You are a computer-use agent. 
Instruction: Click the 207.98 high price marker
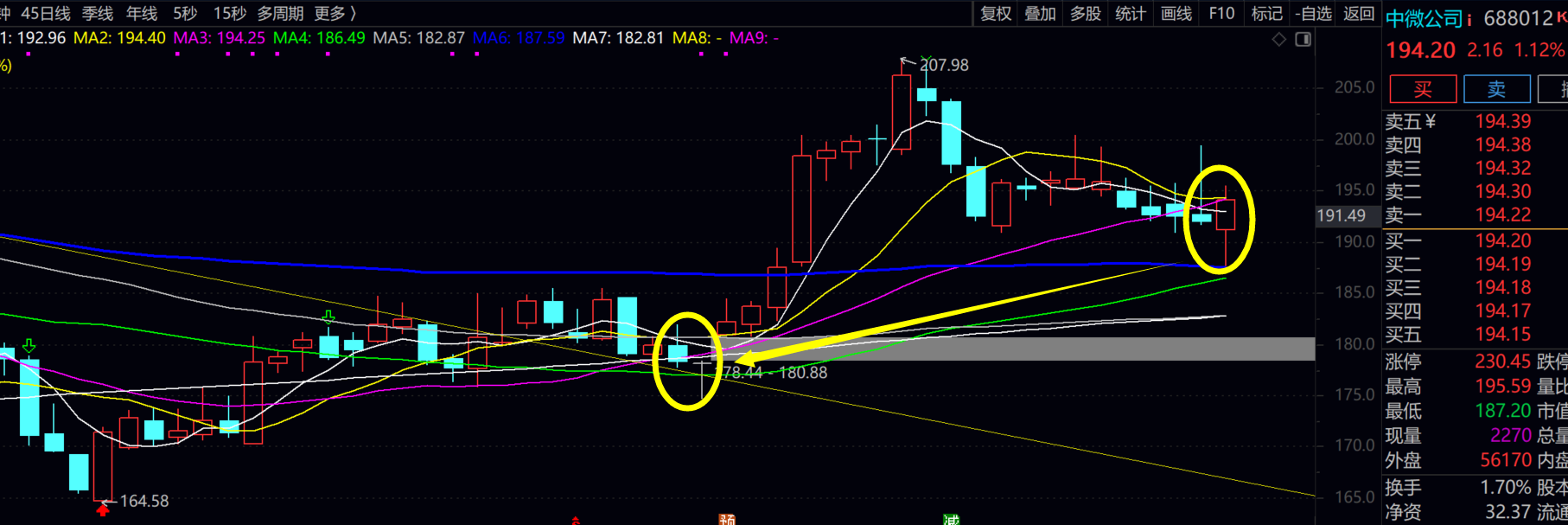click(943, 65)
